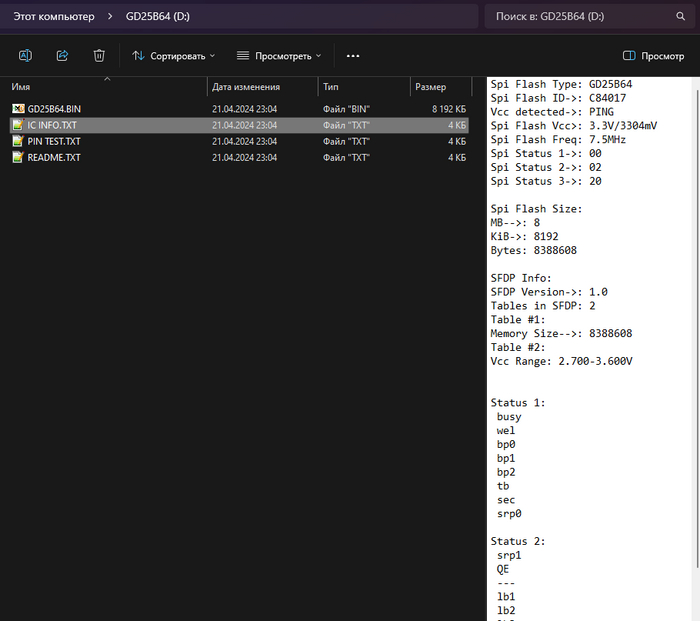Open the Sort dropdown menu

pos(174,56)
